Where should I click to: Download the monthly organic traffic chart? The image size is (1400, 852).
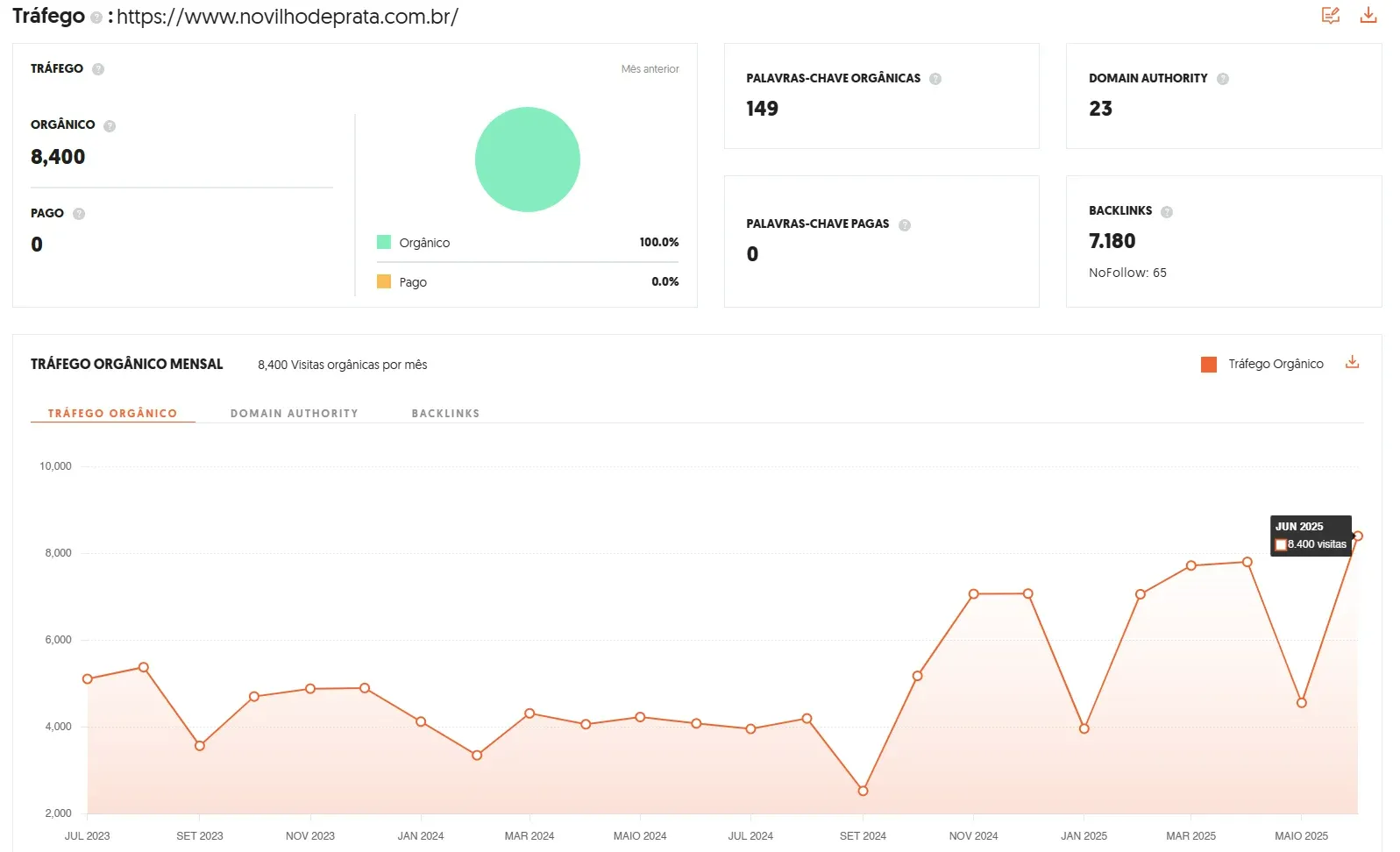(1352, 362)
